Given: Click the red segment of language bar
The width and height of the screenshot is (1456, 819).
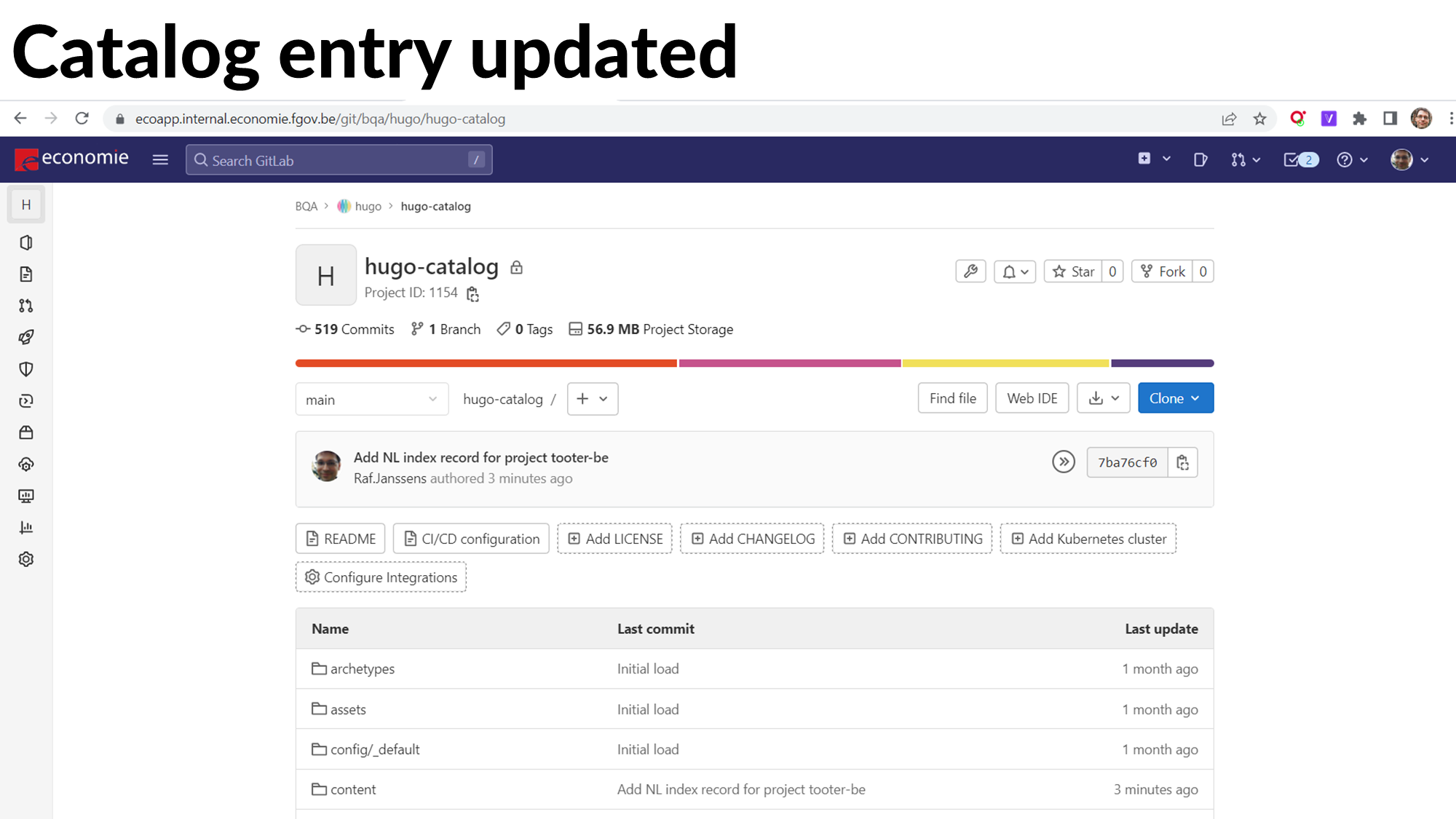Looking at the screenshot, I should (486, 363).
